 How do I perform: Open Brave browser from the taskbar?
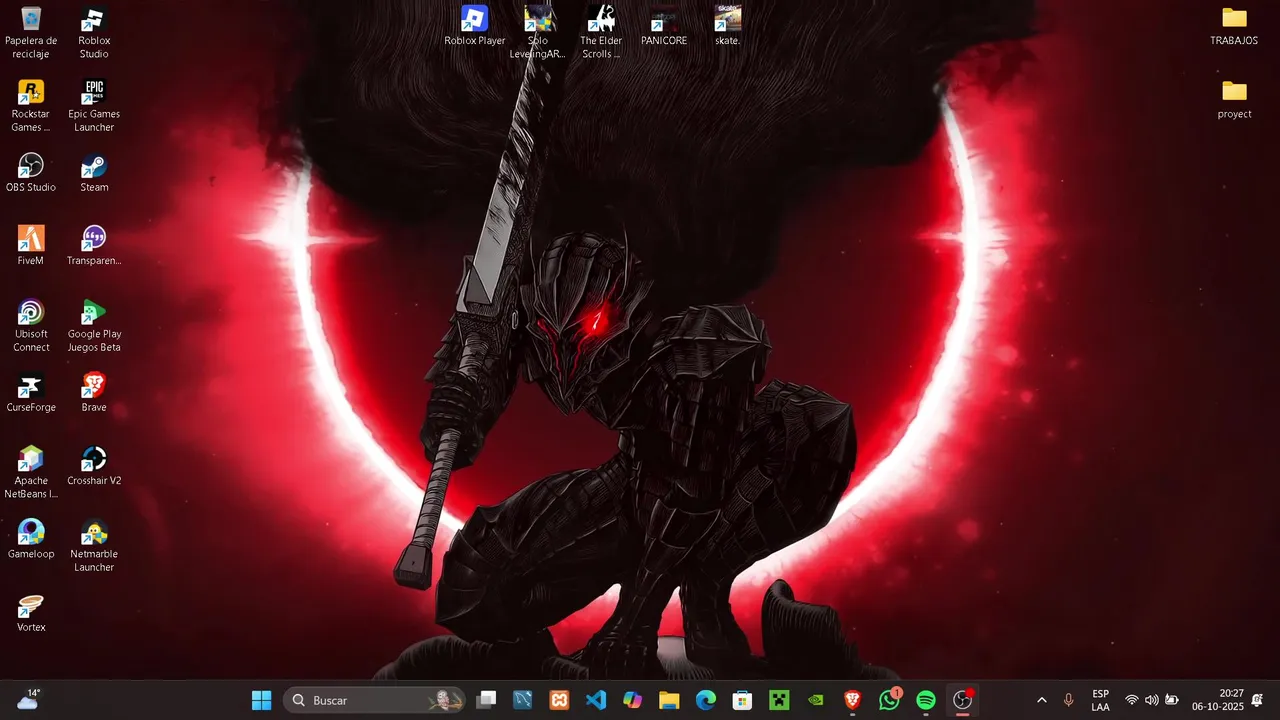pos(852,700)
